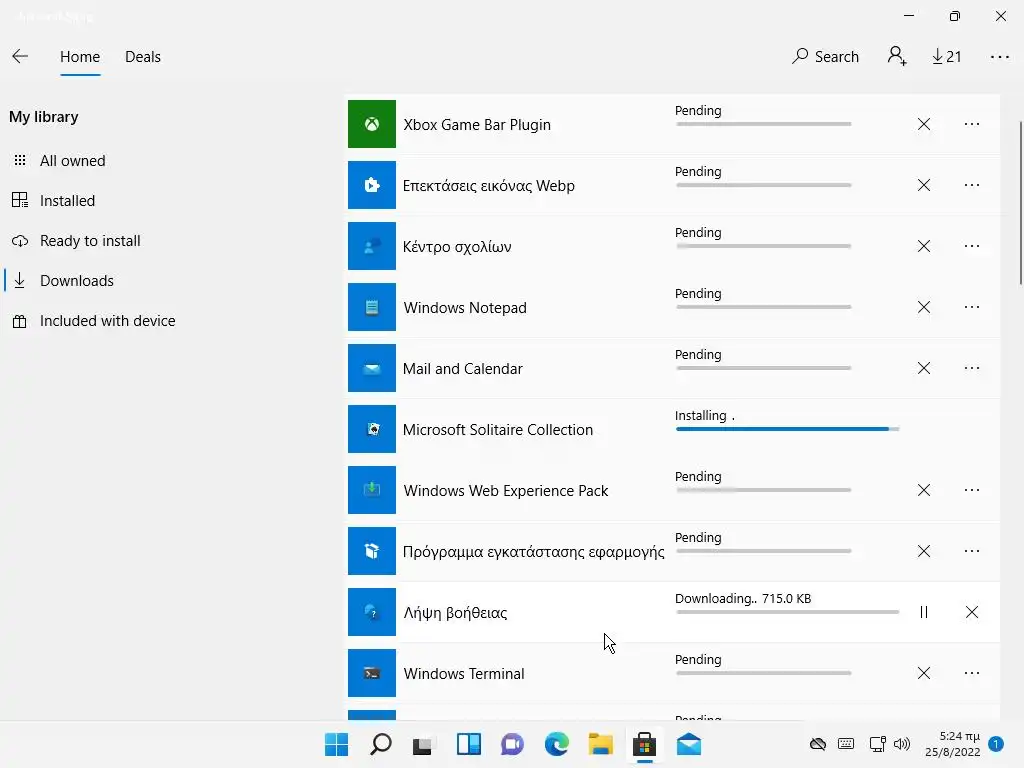
Task: Cancel the Mail and Calendar download
Action: [x=923, y=368]
